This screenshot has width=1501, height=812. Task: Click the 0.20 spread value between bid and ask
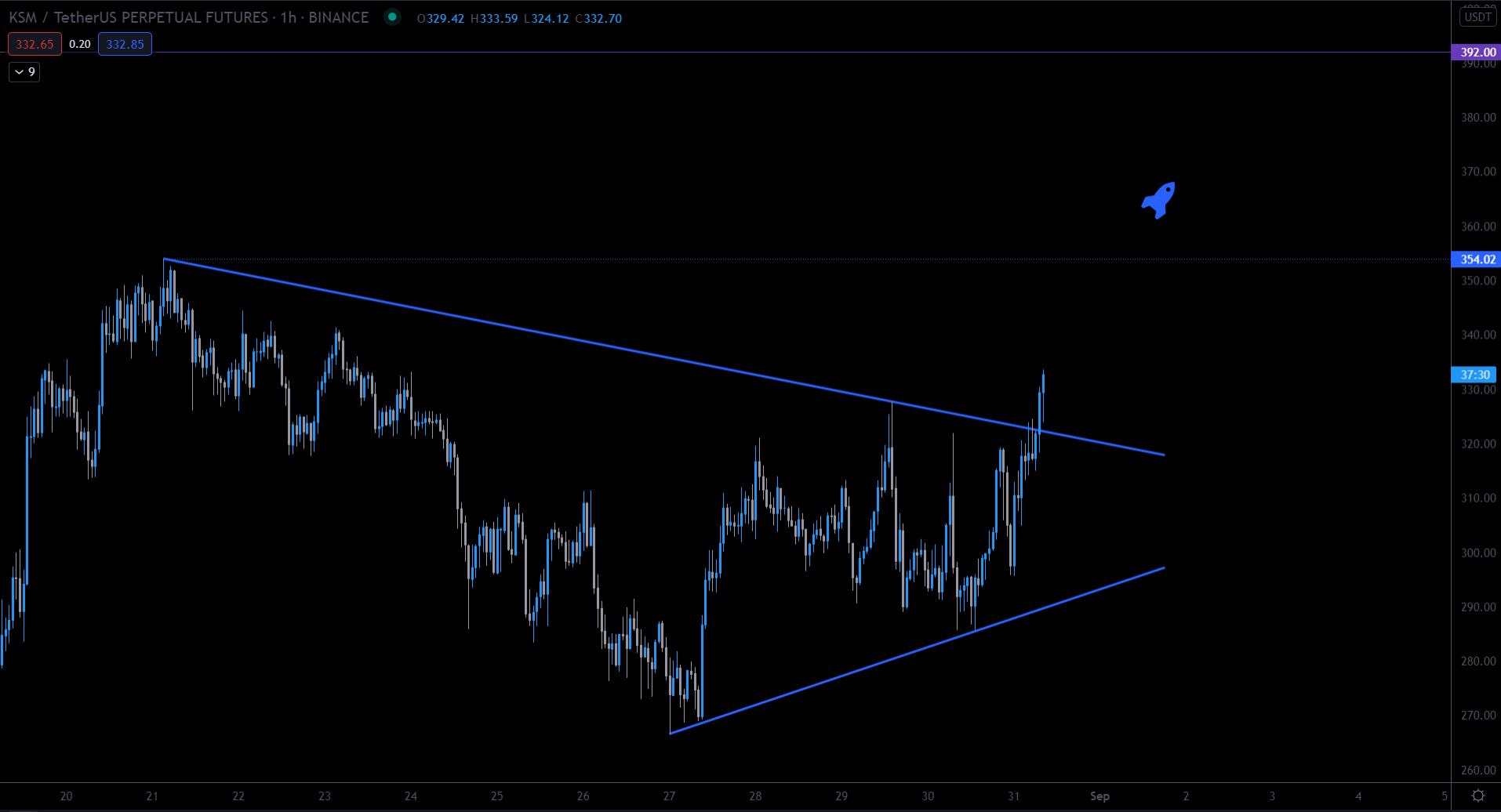click(80, 44)
